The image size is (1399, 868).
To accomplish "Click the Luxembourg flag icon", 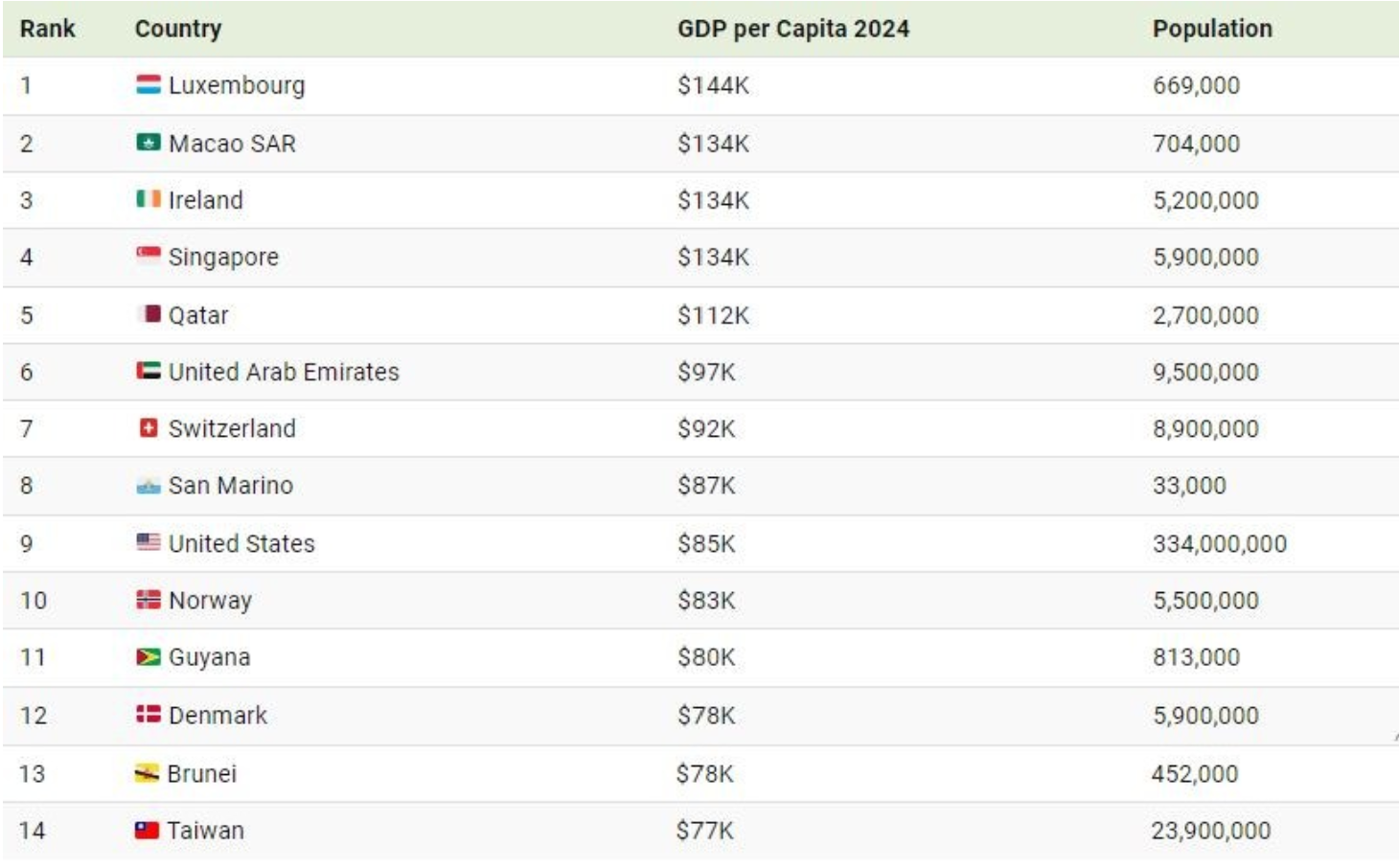I will click(148, 85).
